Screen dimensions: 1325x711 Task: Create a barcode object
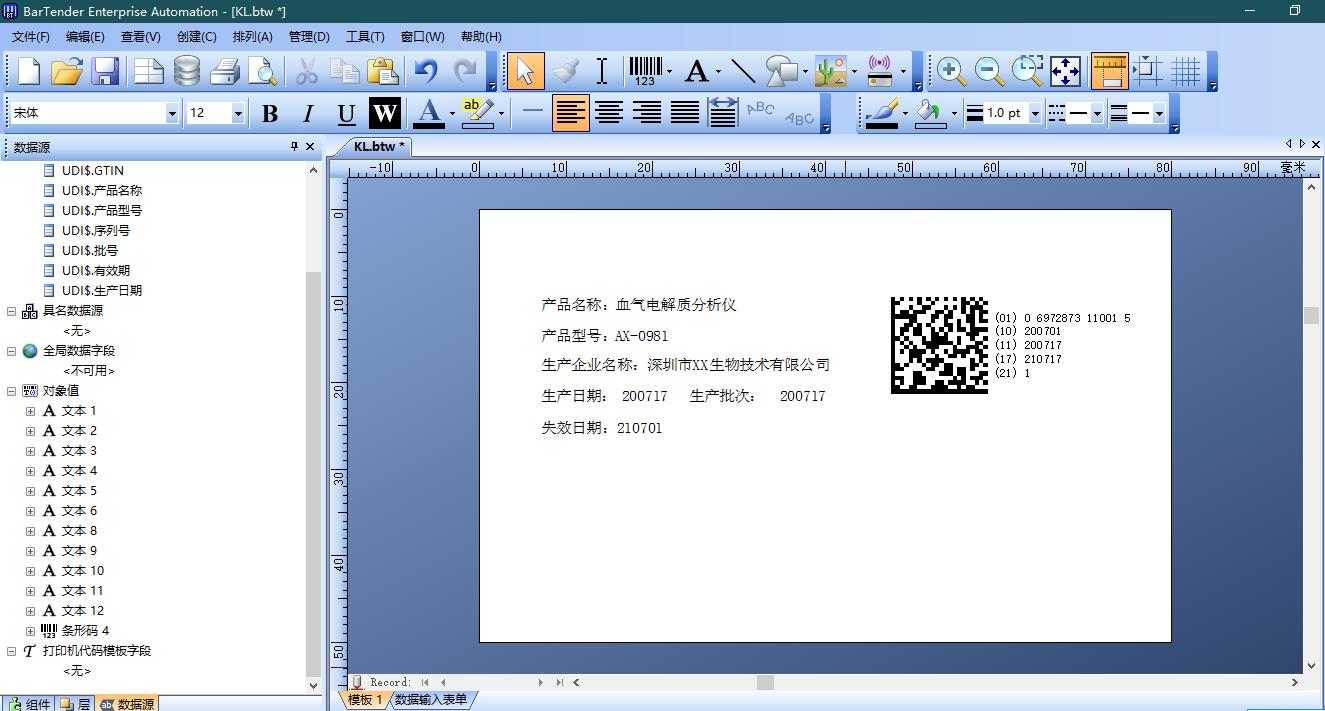point(645,71)
